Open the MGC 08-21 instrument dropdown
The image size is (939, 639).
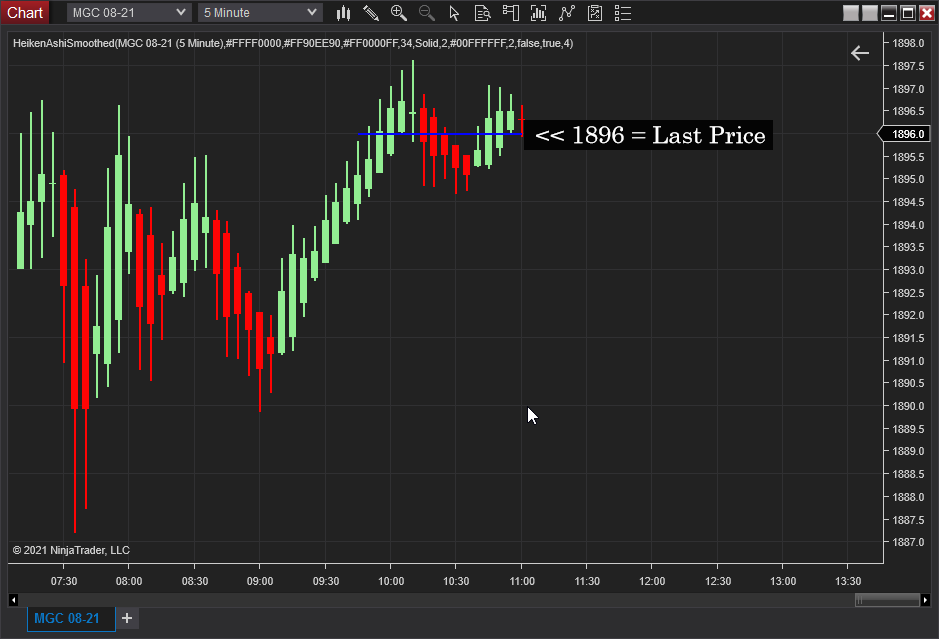tap(128, 12)
